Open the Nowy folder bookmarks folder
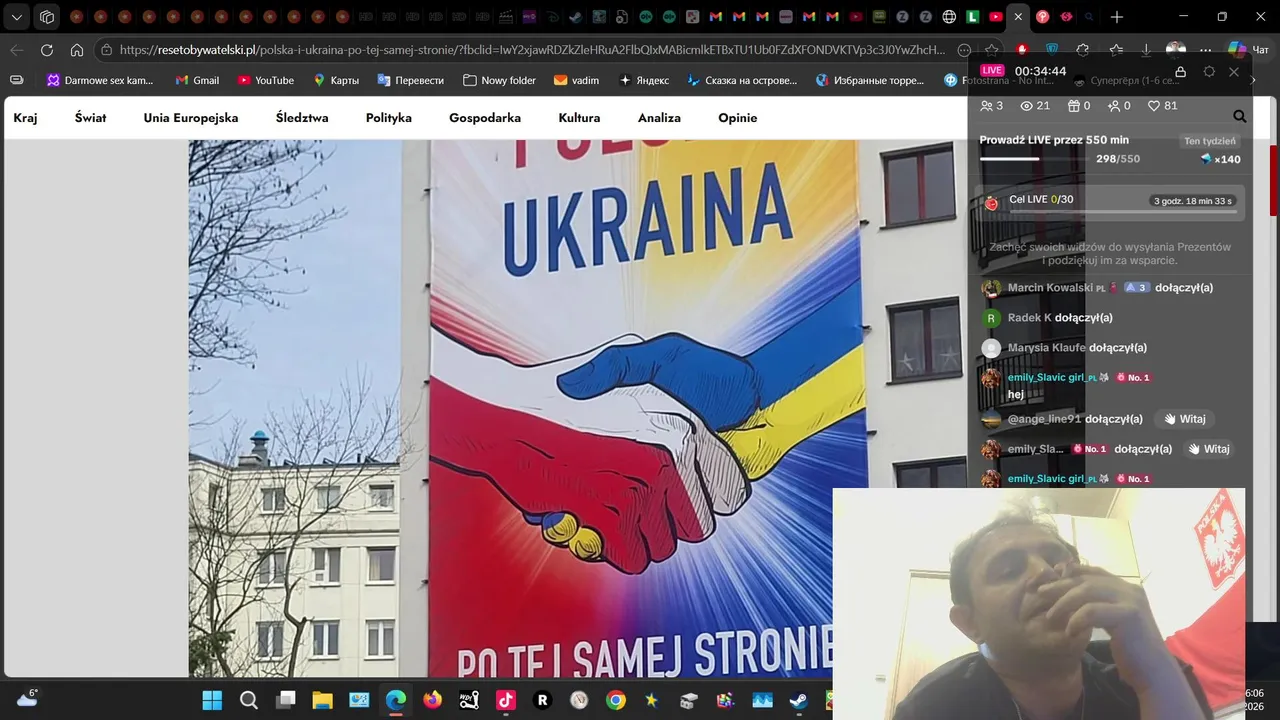This screenshot has width=1280, height=720. coord(499,80)
